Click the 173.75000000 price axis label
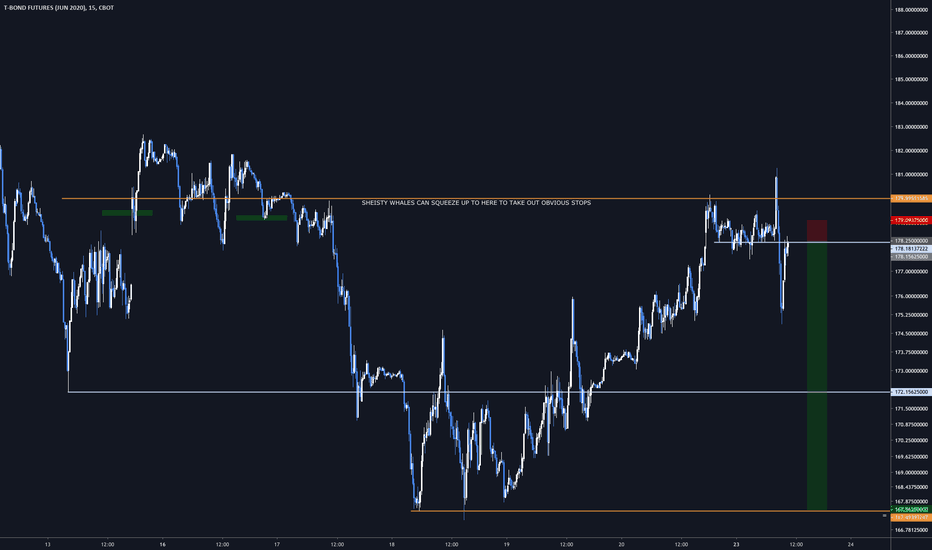This screenshot has width=932, height=550. point(912,352)
